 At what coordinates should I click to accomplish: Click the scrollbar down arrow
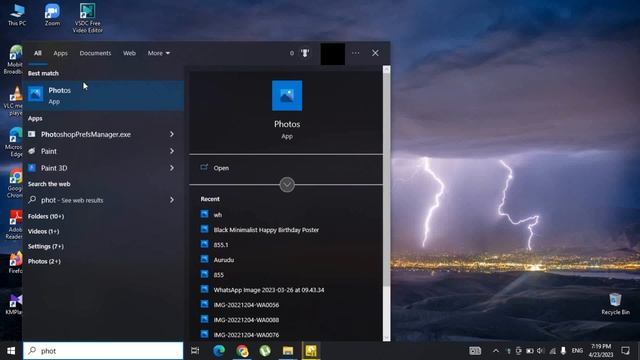[x=387, y=338]
